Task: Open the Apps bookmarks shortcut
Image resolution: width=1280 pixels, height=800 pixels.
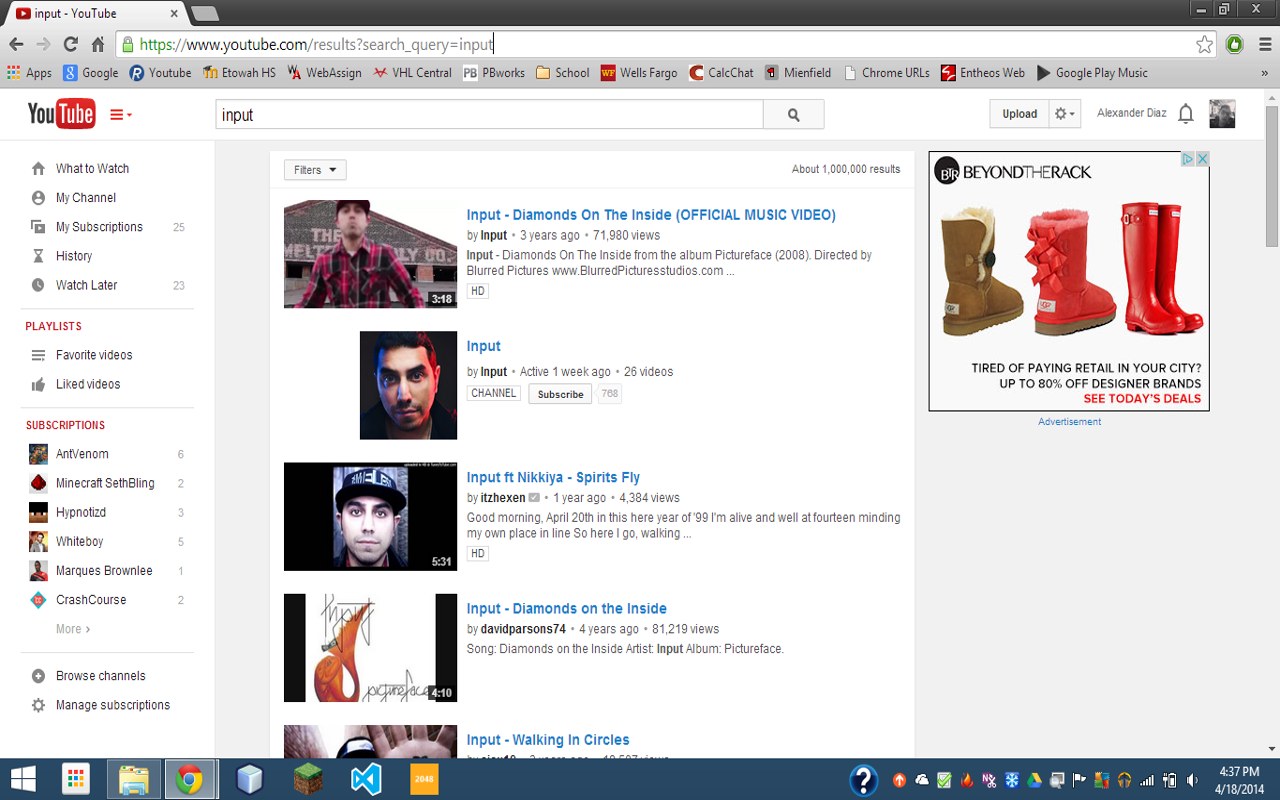Action: [x=29, y=73]
